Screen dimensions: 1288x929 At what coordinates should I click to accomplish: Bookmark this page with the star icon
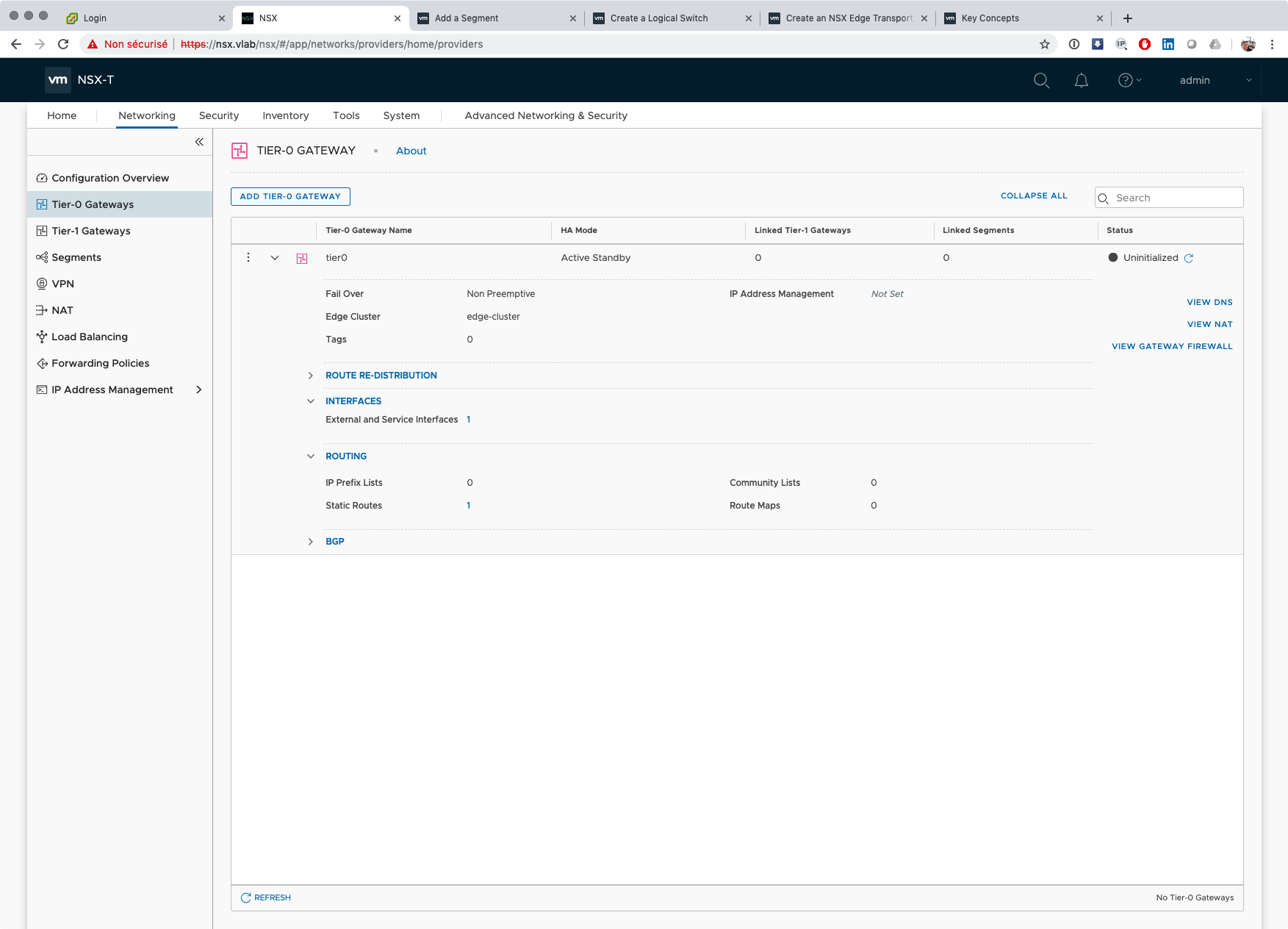click(x=1045, y=44)
